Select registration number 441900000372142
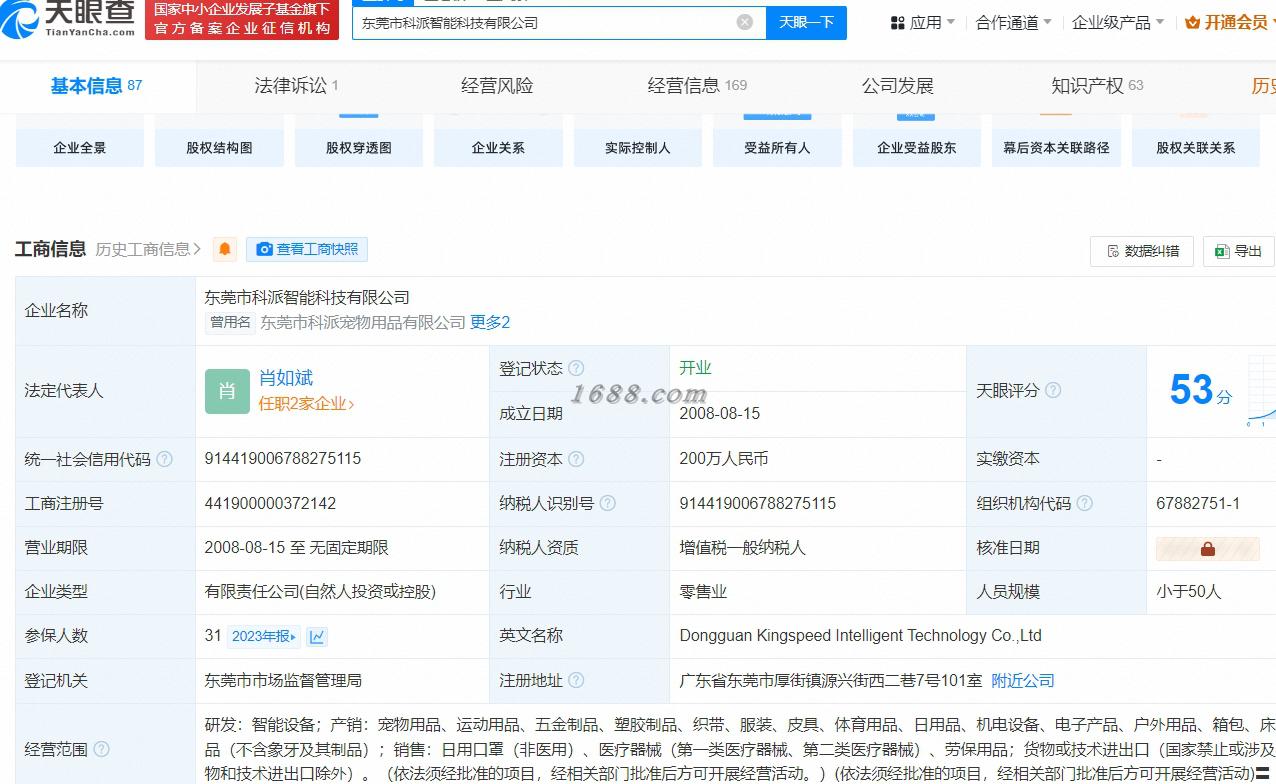 [x=270, y=503]
